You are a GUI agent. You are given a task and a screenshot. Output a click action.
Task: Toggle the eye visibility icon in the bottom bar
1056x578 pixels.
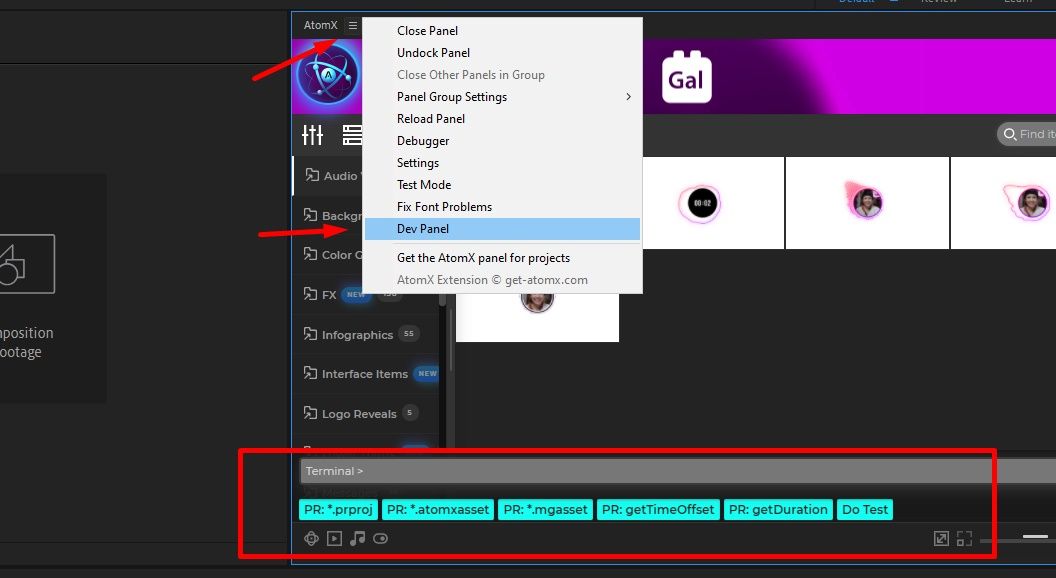pos(380,538)
